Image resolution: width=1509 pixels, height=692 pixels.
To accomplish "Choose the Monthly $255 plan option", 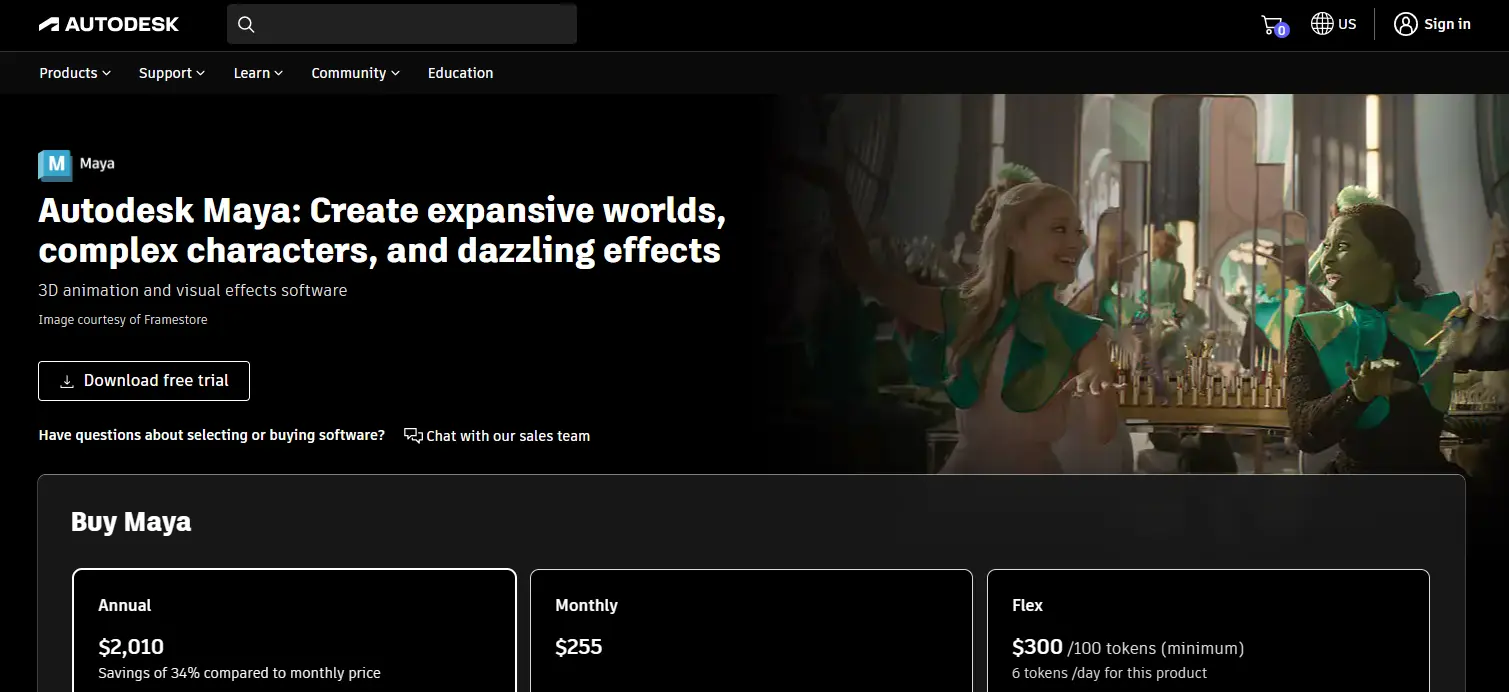I will 751,630.
